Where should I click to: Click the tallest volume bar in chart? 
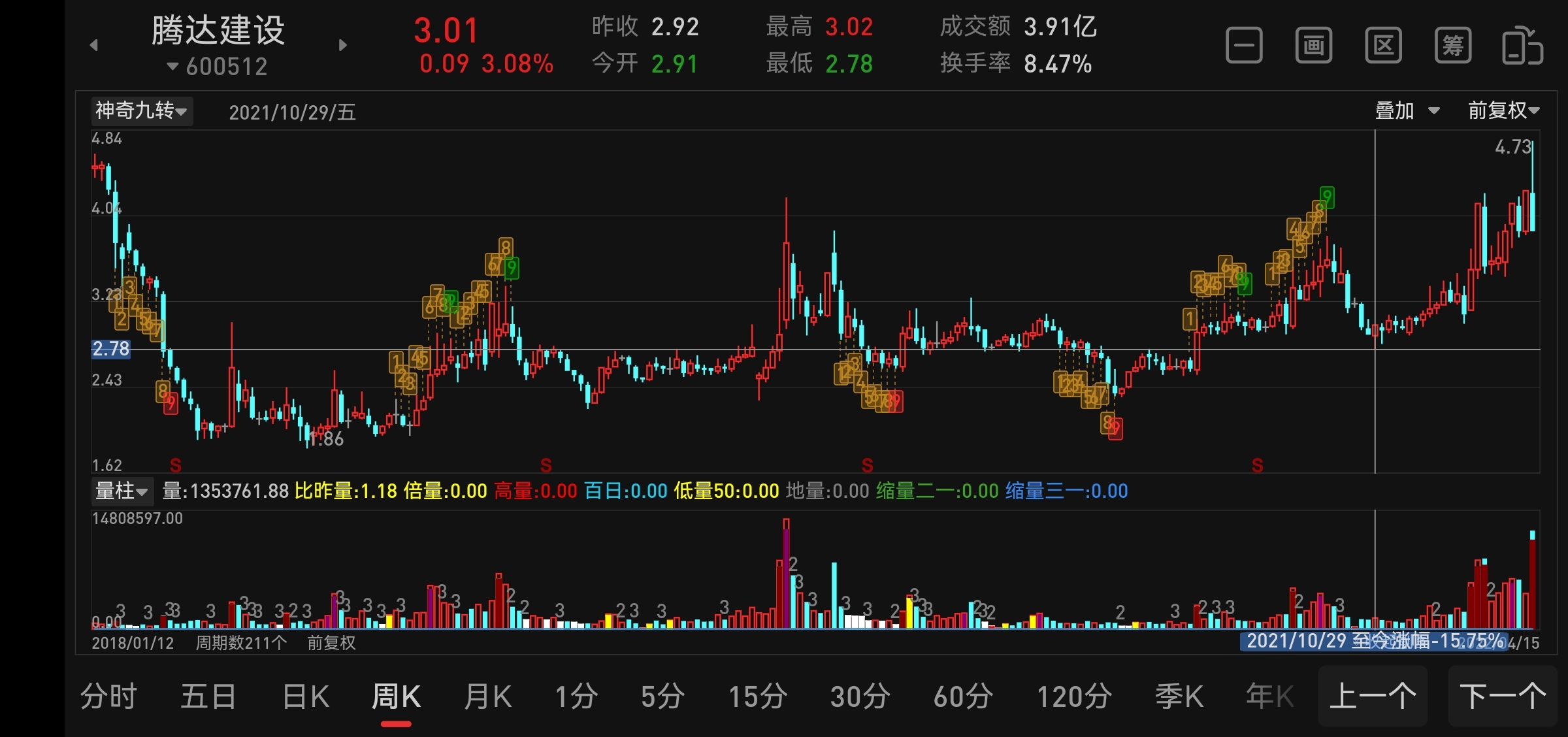click(x=786, y=574)
